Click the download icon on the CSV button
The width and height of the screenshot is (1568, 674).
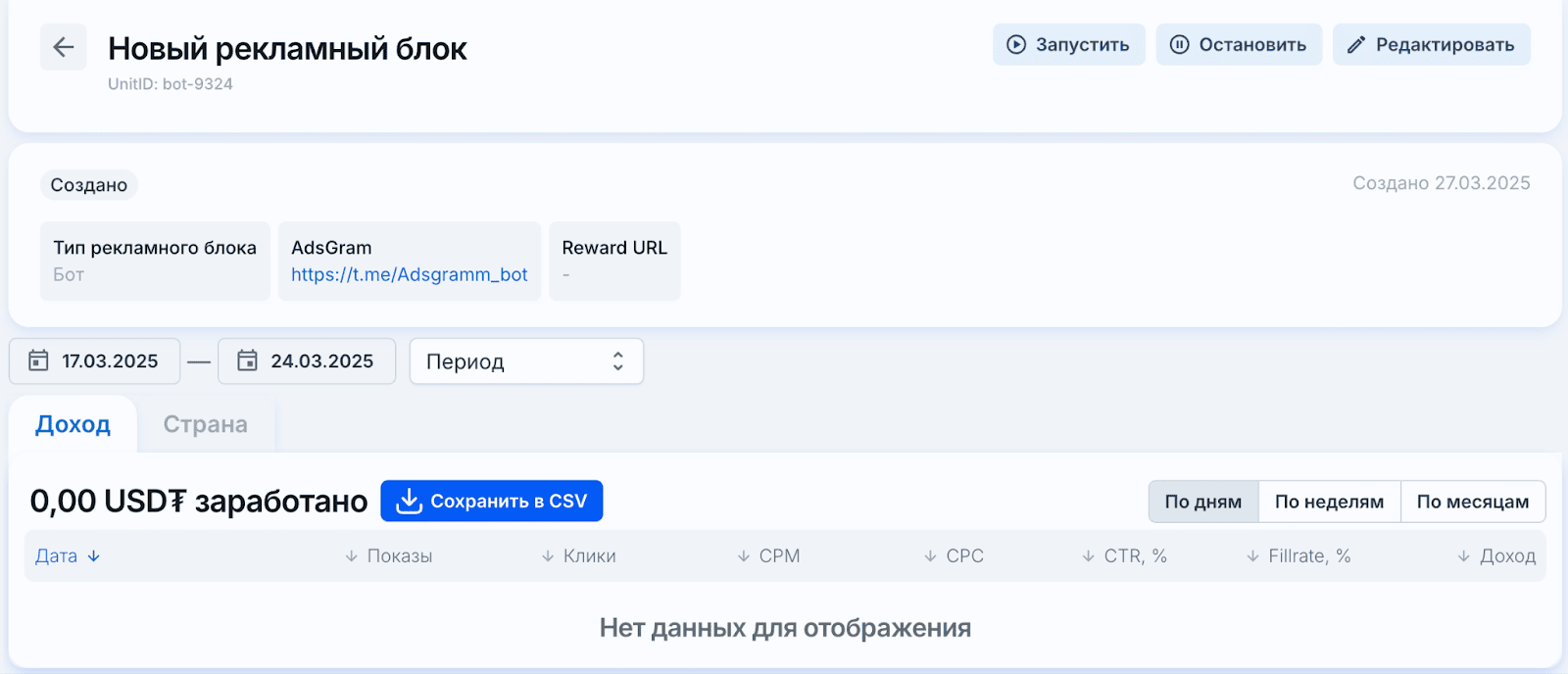tap(409, 502)
